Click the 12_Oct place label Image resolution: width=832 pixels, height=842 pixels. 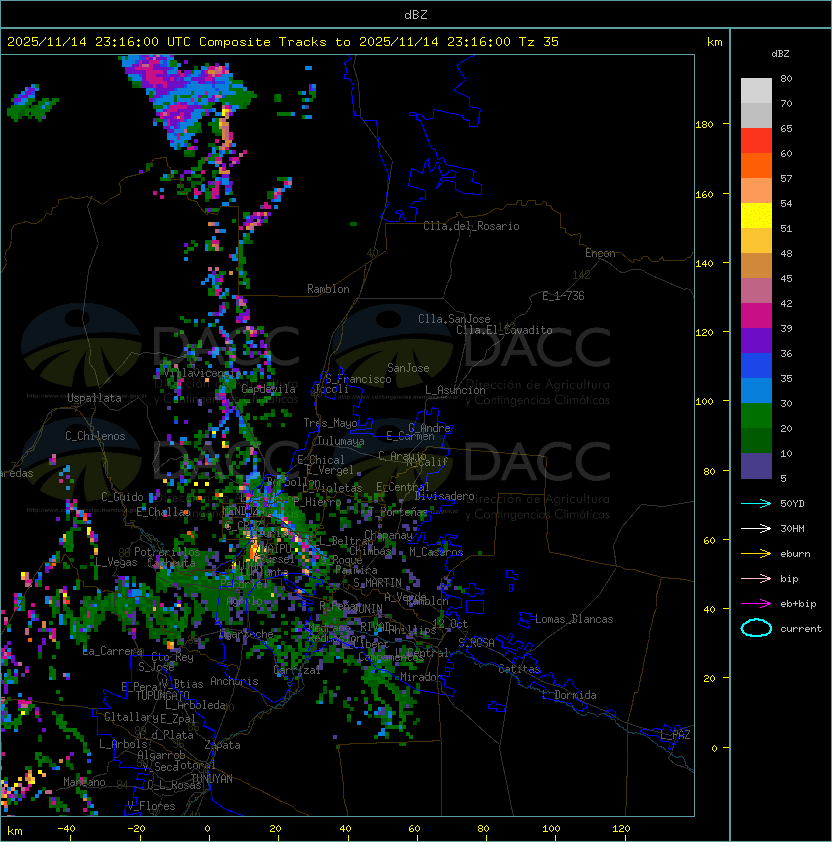pyautogui.click(x=450, y=624)
